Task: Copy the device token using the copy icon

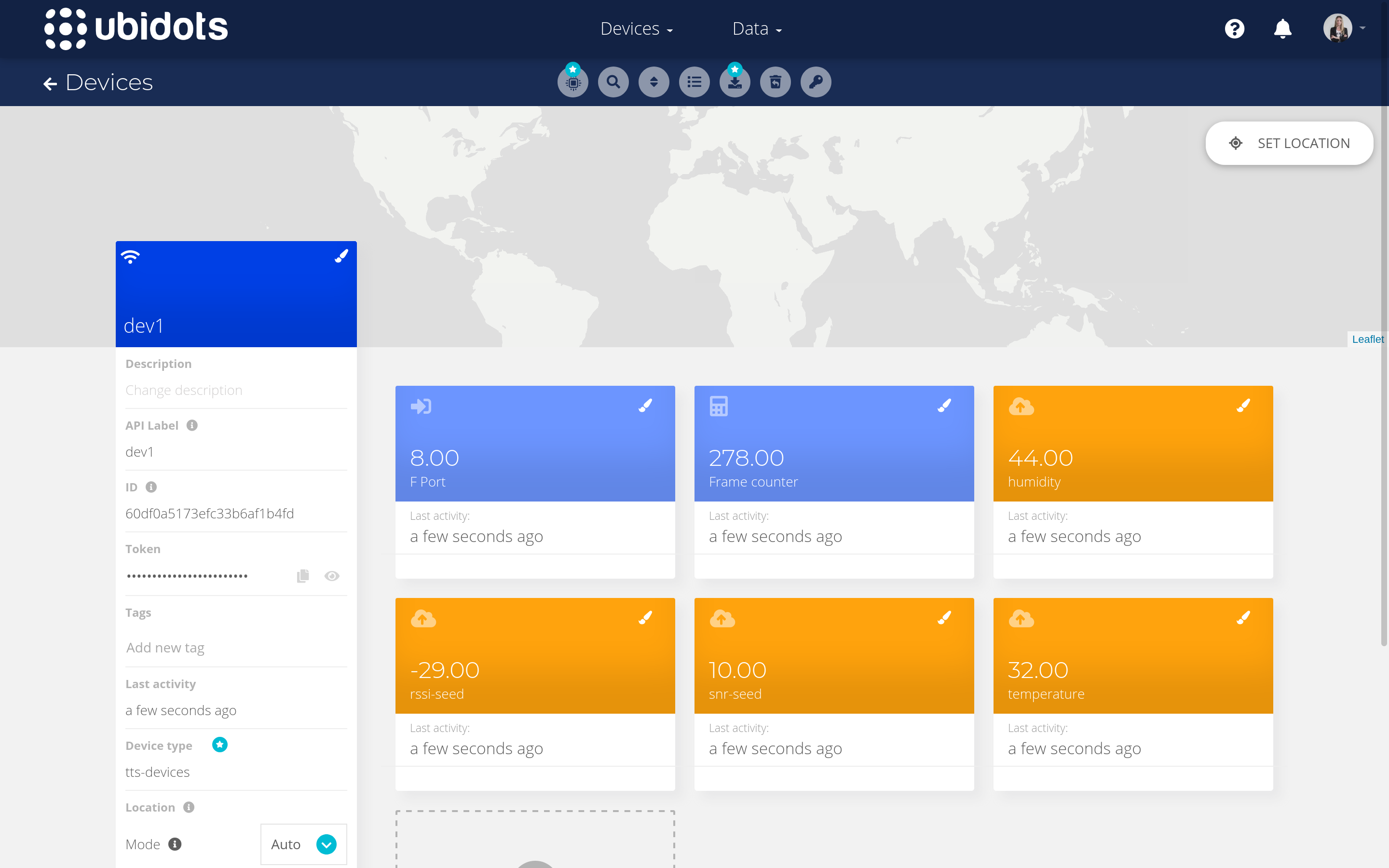Action: pos(302,575)
